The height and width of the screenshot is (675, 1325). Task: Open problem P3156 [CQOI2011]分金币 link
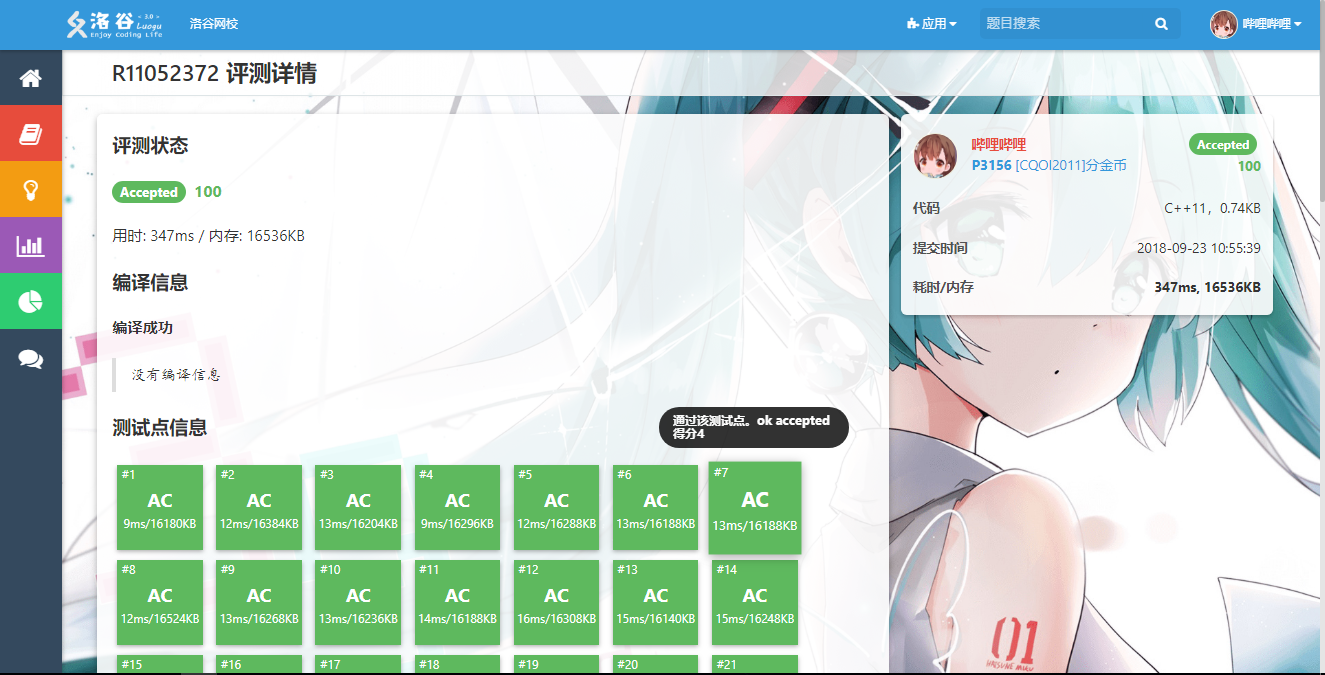1049,165
